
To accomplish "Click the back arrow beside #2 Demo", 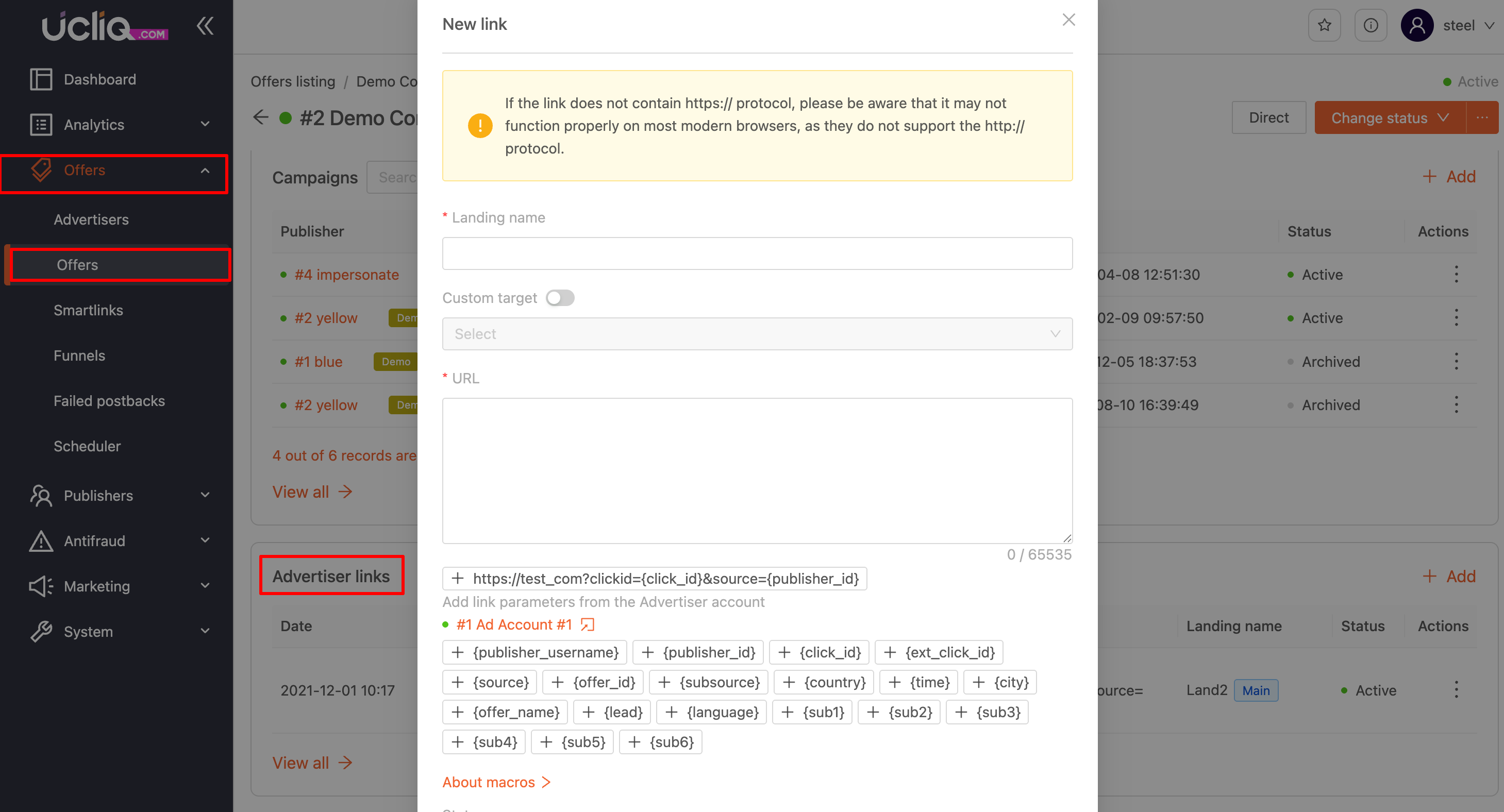I will point(260,117).
